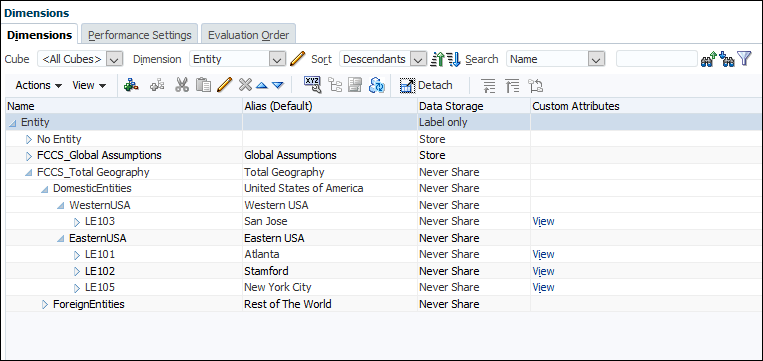Move member down with the blue down arrow
This screenshot has width=763, height=361.
tap(277, 86)
